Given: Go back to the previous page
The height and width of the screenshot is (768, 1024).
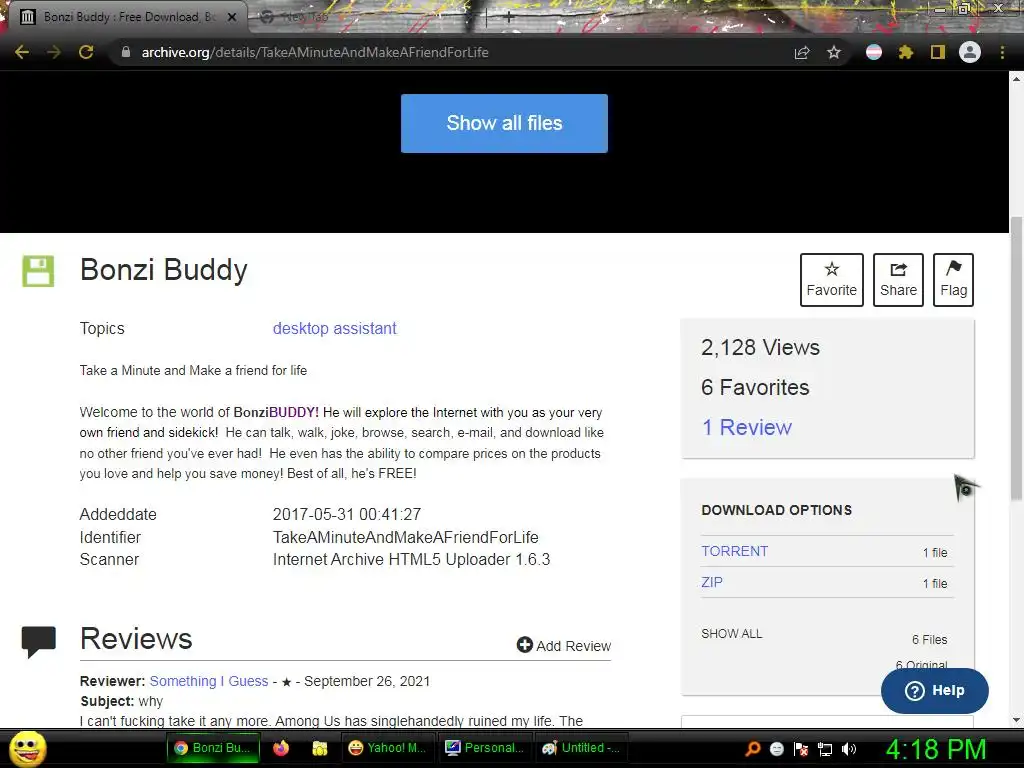Looking at the screenshot, I should pos(22,52).
